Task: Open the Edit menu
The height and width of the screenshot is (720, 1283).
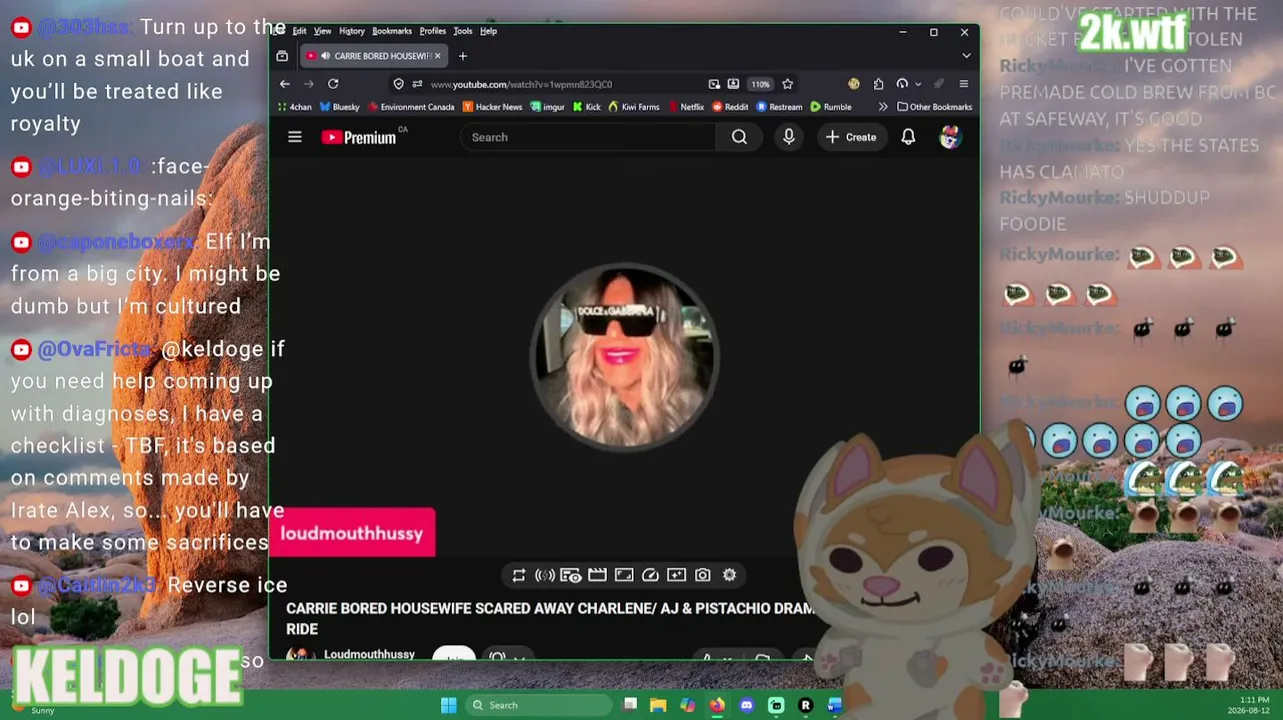Action: tap(299, 31)
